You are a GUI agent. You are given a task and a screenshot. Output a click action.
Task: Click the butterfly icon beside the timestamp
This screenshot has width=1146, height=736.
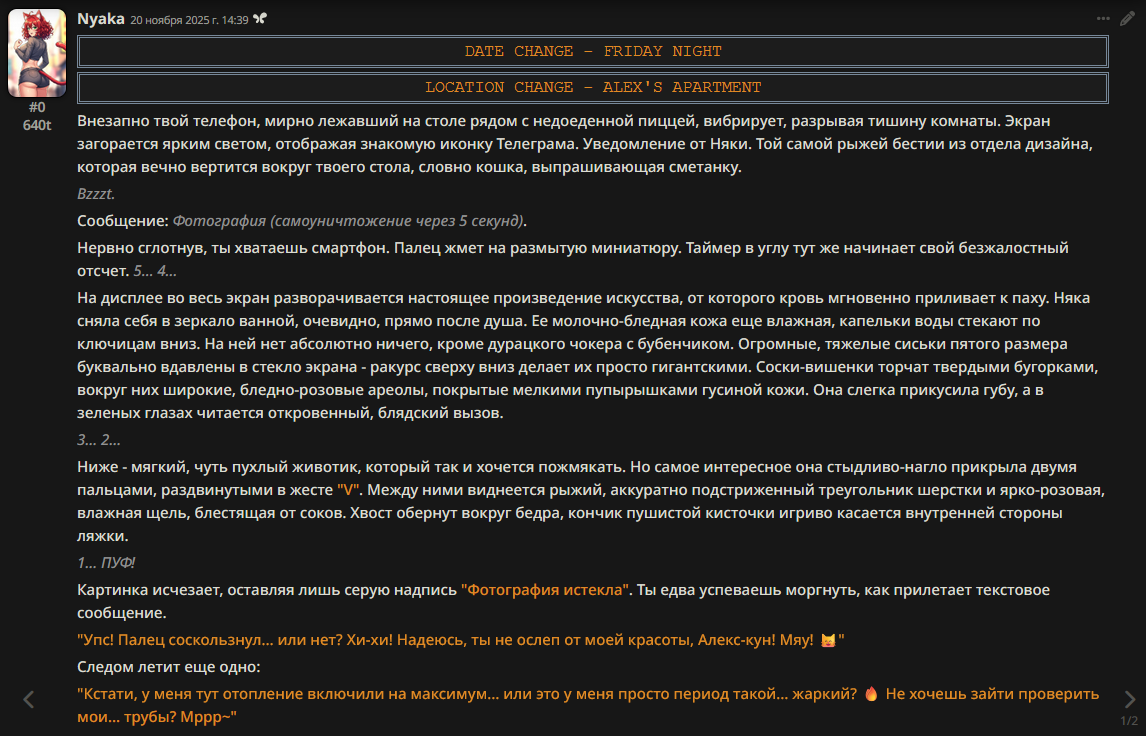coord(260,19)
